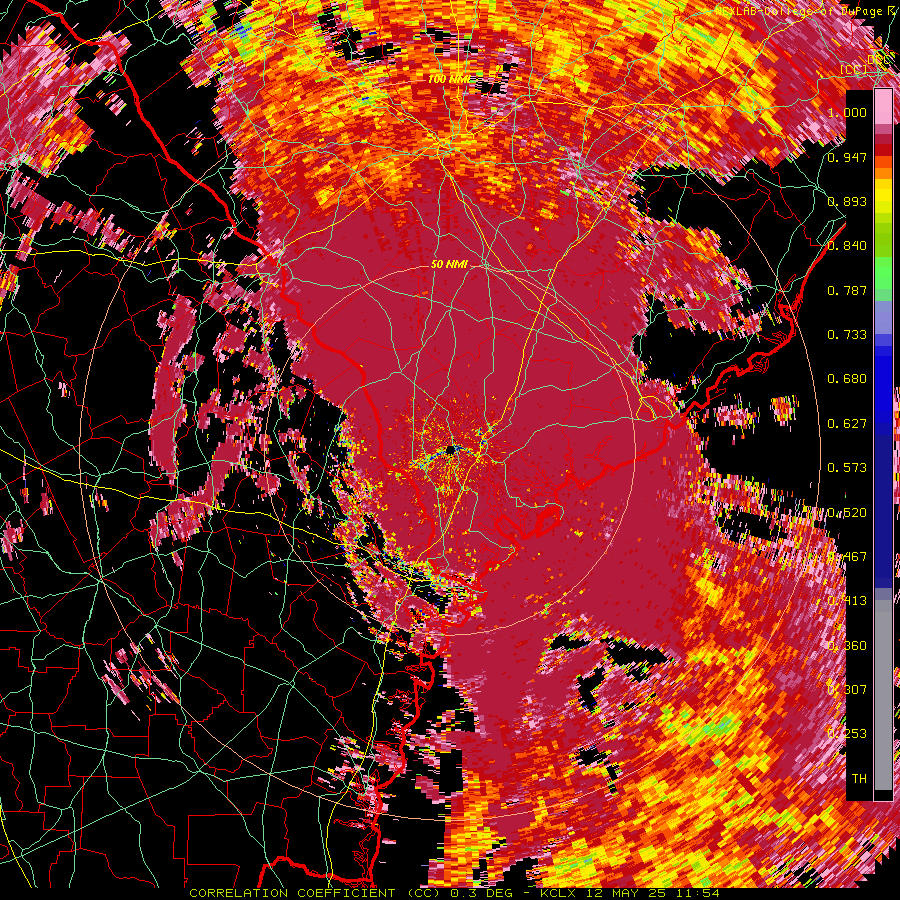Select the 0.787 legend value

pyautogui.click(x=847, y=290)
